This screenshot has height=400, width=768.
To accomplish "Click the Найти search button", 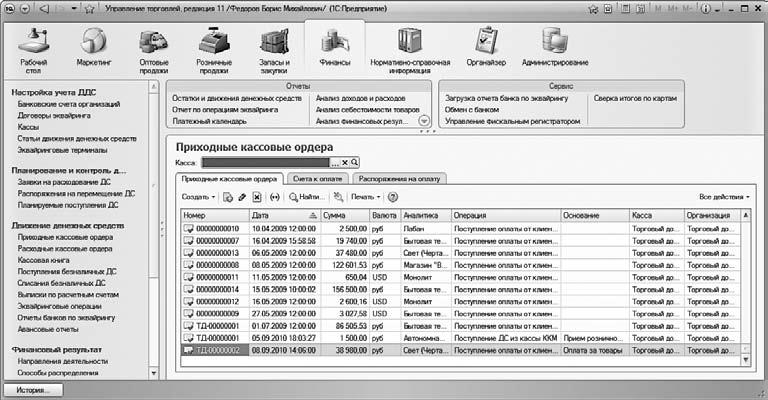I will click(307, 197).
